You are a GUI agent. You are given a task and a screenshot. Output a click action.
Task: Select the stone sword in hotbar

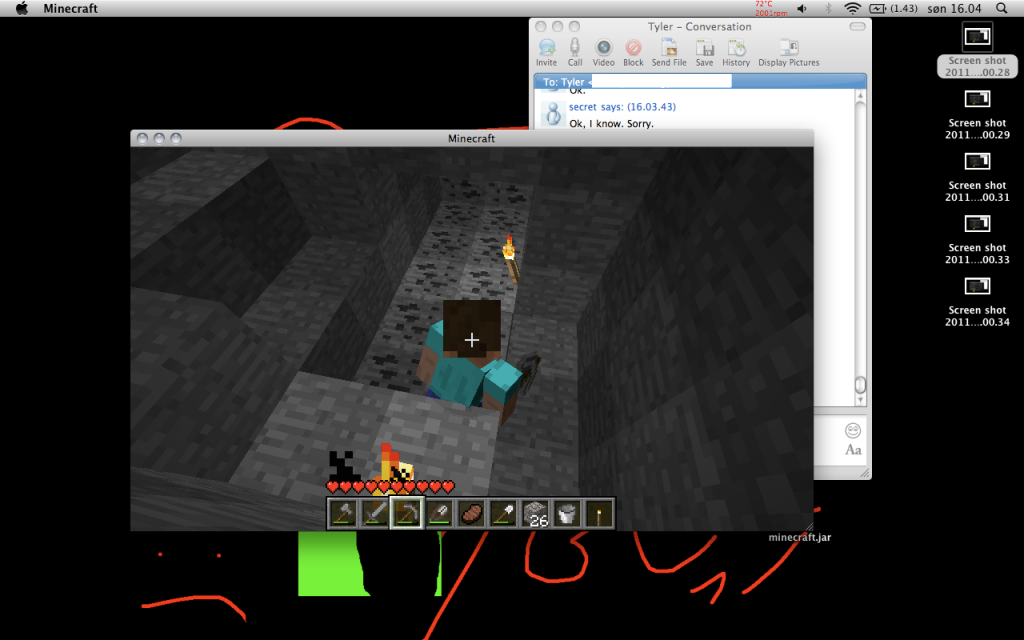[375, 513]
